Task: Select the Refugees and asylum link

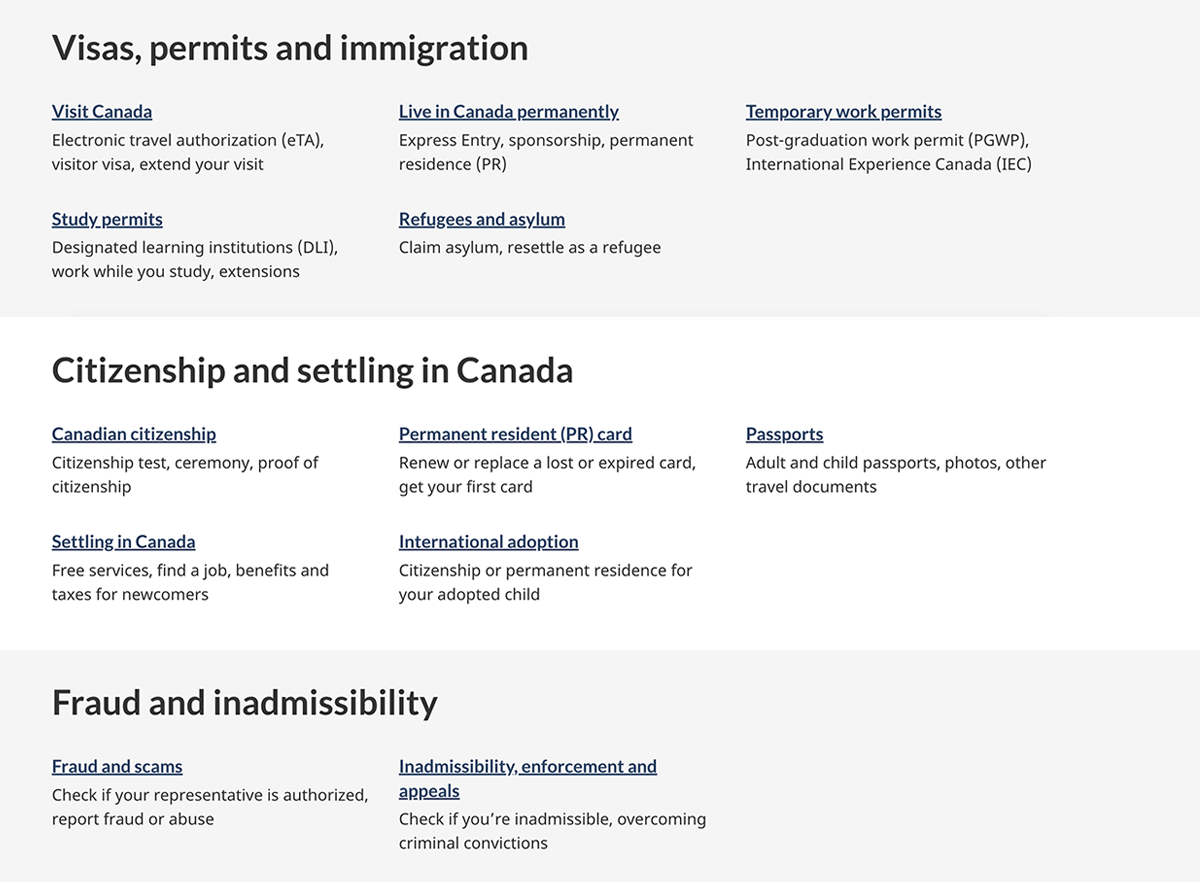Action: 481,220
